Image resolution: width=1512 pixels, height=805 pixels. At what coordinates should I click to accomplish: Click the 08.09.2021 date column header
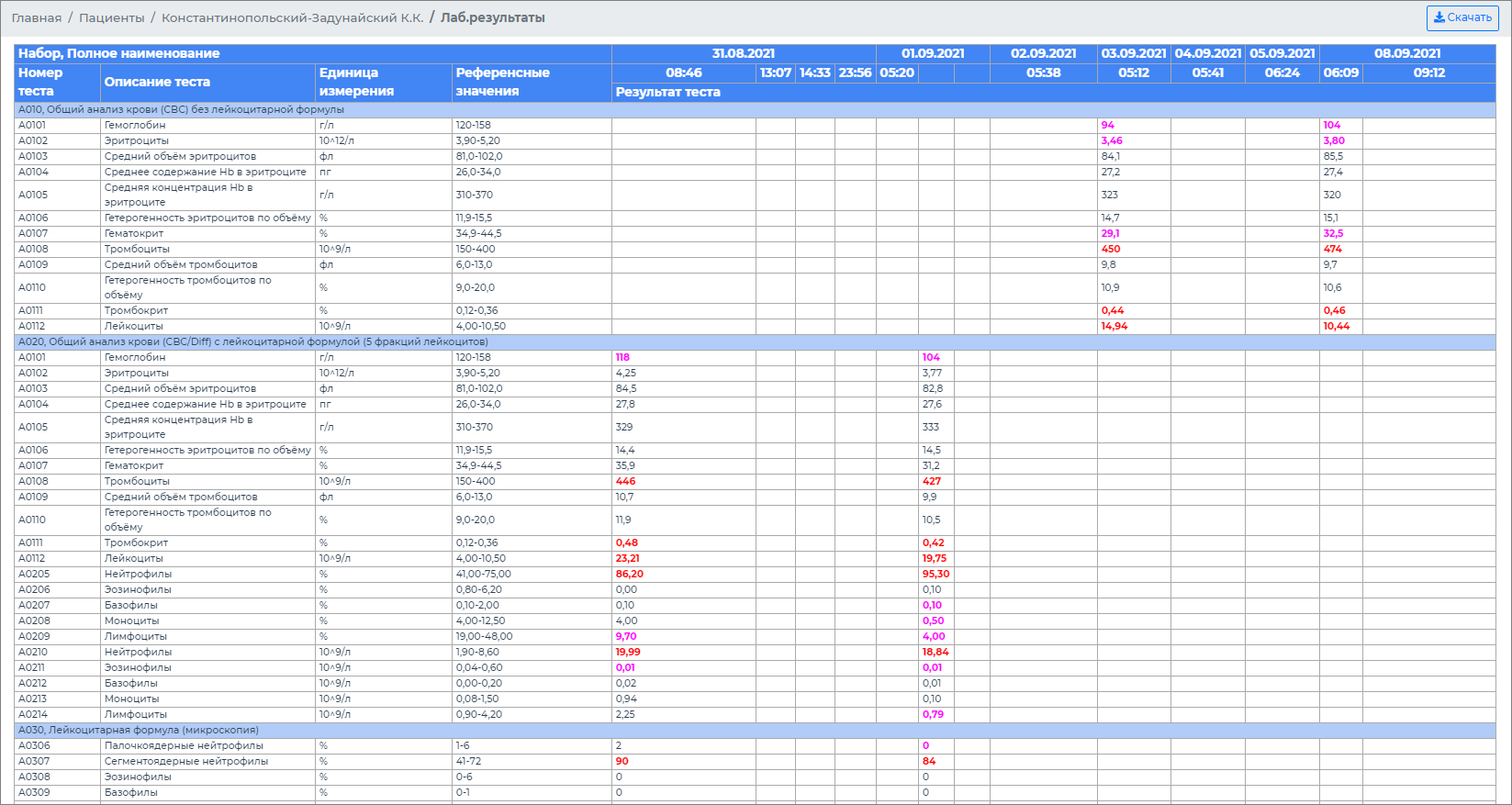(1406, 53)
